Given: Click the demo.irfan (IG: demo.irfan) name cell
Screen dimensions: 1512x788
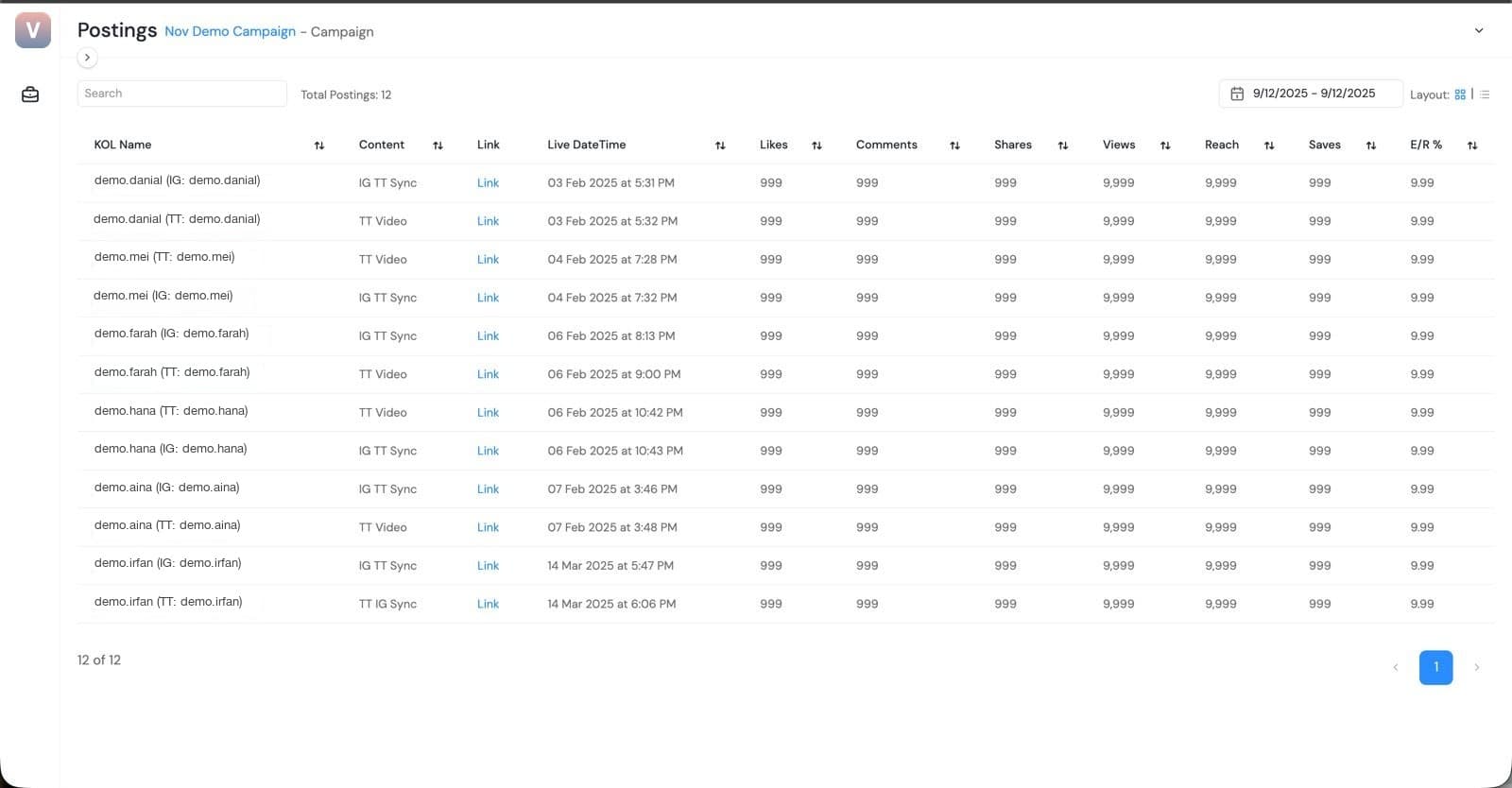Looking at the screenshot, I should pos(167,563).
